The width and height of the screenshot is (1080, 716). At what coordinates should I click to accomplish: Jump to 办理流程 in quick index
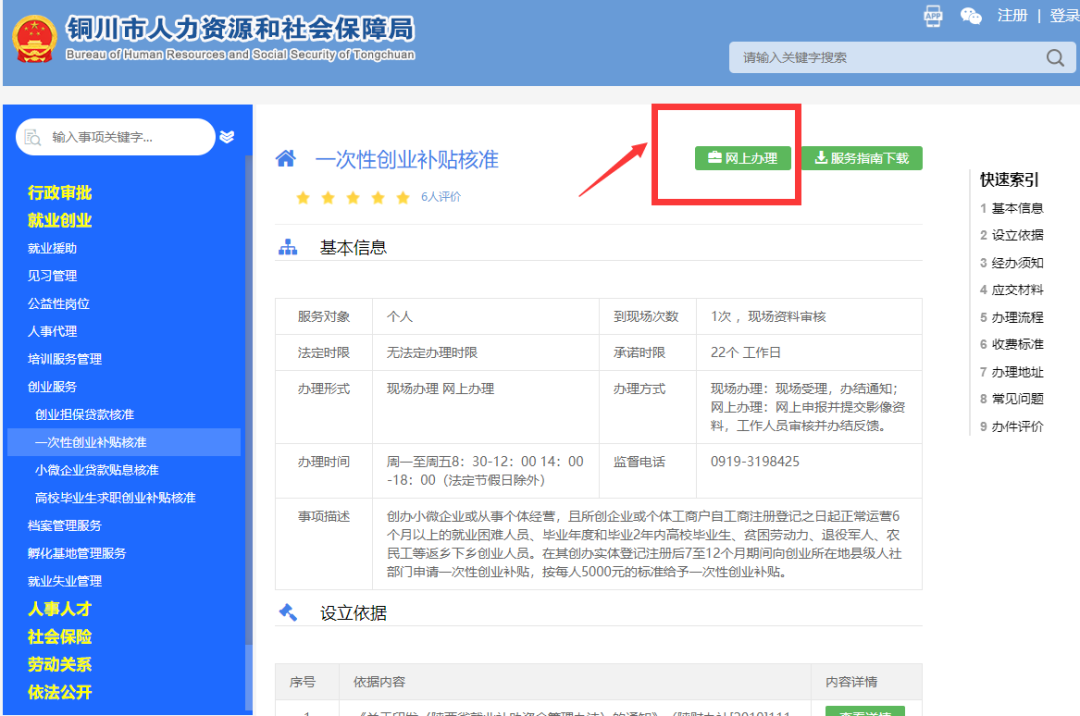[x=1017, y=317]
